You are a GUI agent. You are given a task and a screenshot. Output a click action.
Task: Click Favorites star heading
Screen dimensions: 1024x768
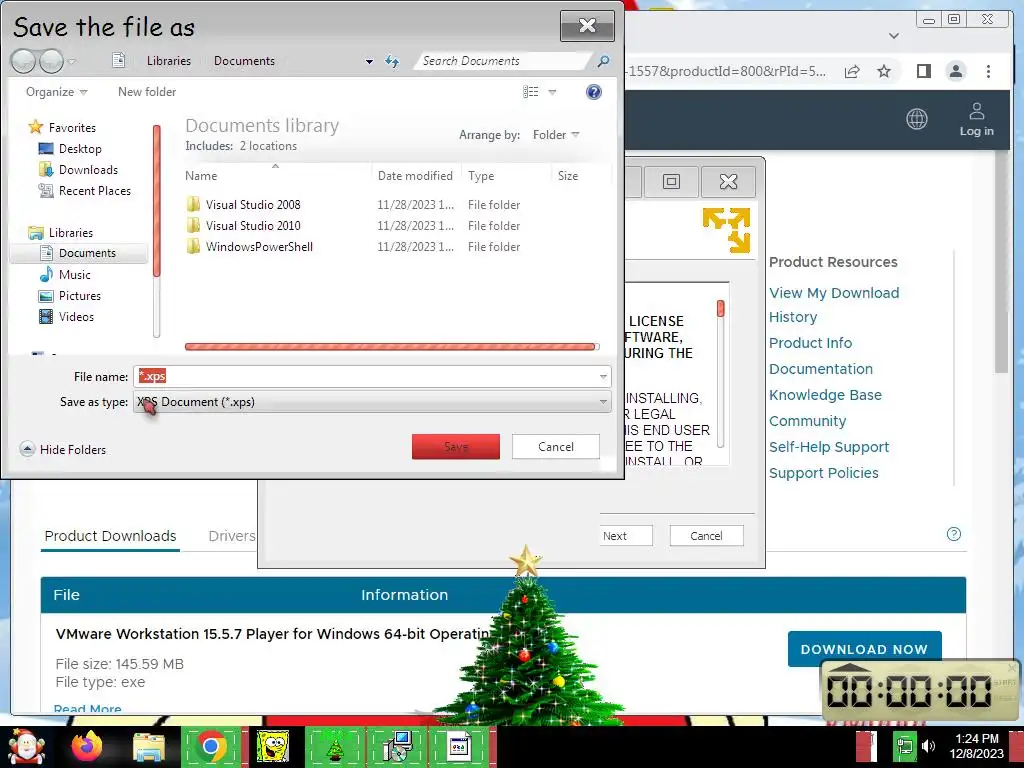[x=63, y=127]
